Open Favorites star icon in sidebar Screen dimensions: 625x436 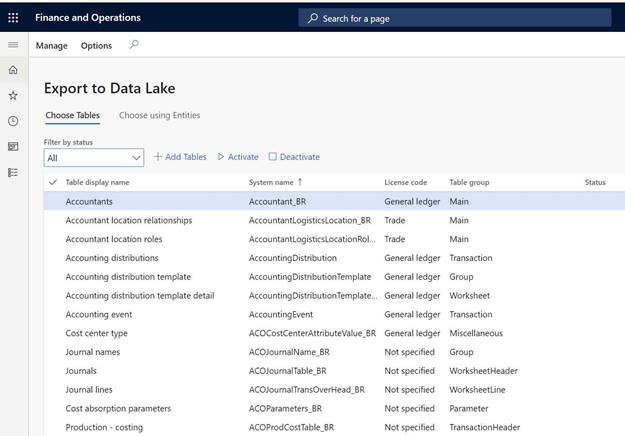click(x=13, y=96)
